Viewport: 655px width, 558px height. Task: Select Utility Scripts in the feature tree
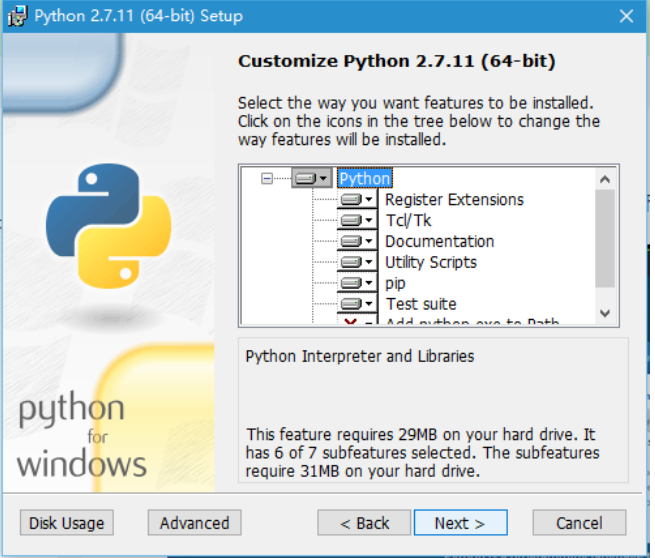point(431,262)
